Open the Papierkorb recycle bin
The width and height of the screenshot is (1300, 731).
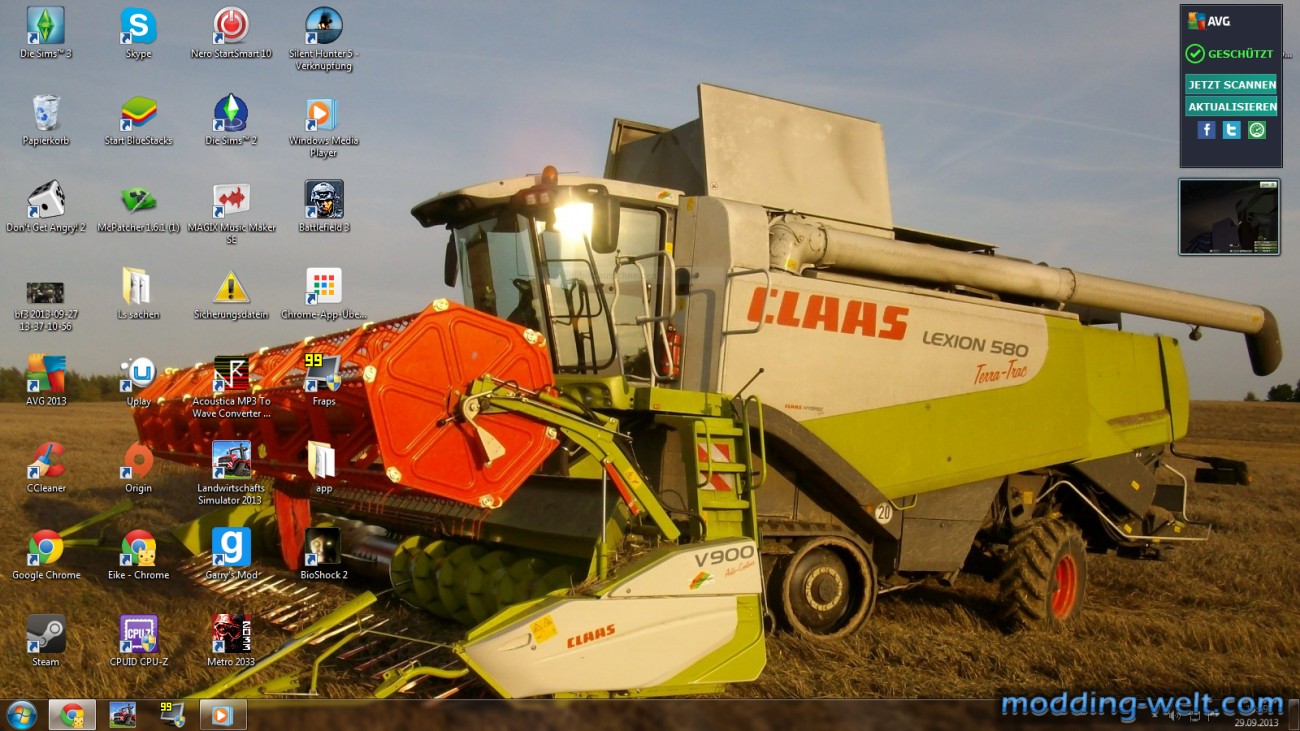[46, 119]
